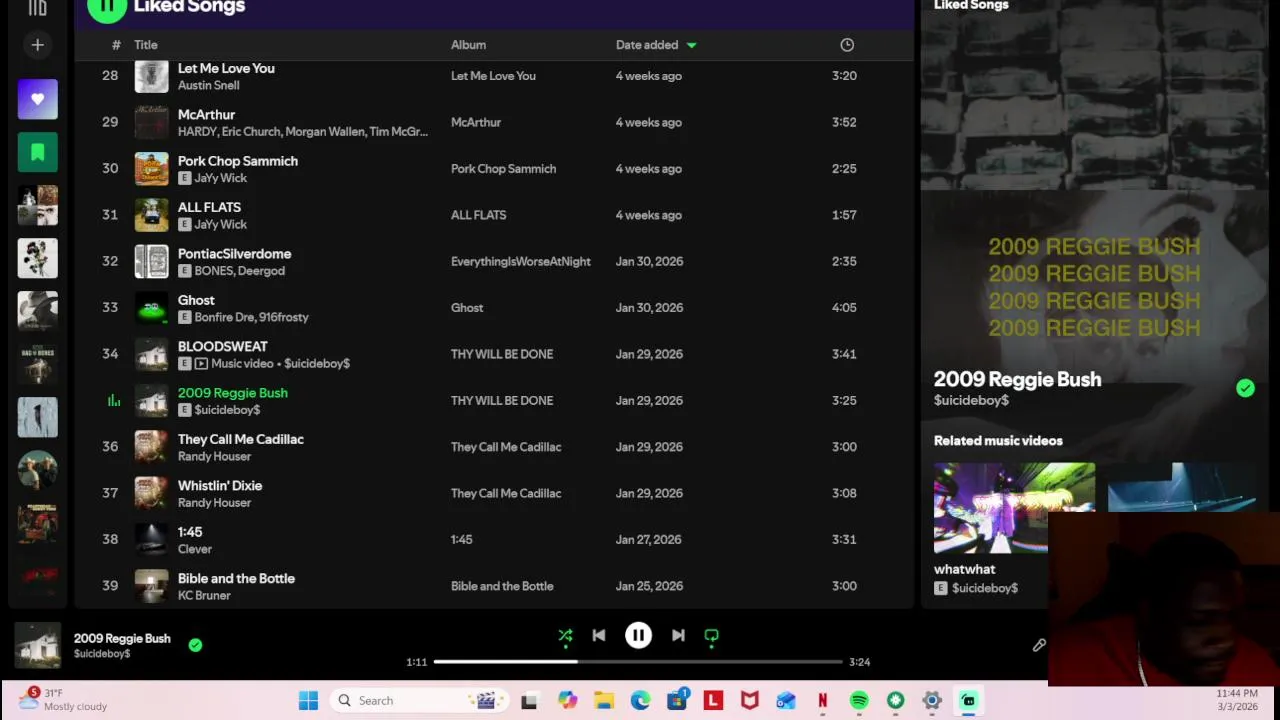The width and height of the screenshot is (1280, 720).
Task: Toggle saved checkmark beside the now playing title
Action: (195, 645)
